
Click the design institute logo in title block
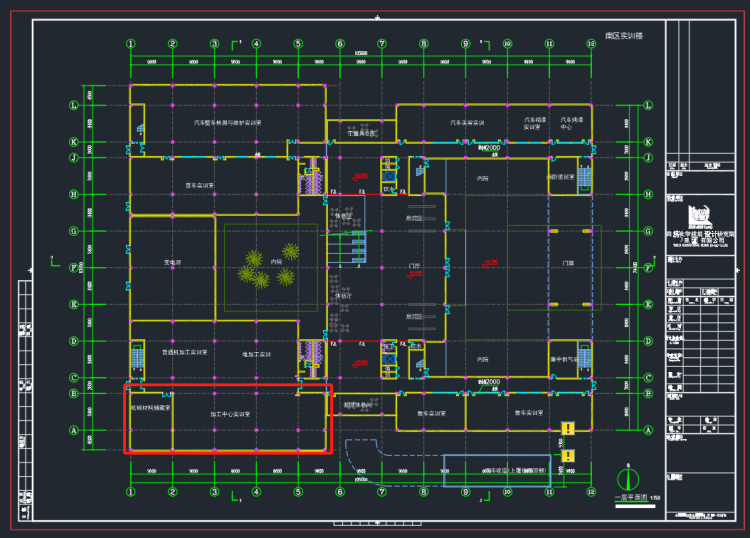pos(698,218)
